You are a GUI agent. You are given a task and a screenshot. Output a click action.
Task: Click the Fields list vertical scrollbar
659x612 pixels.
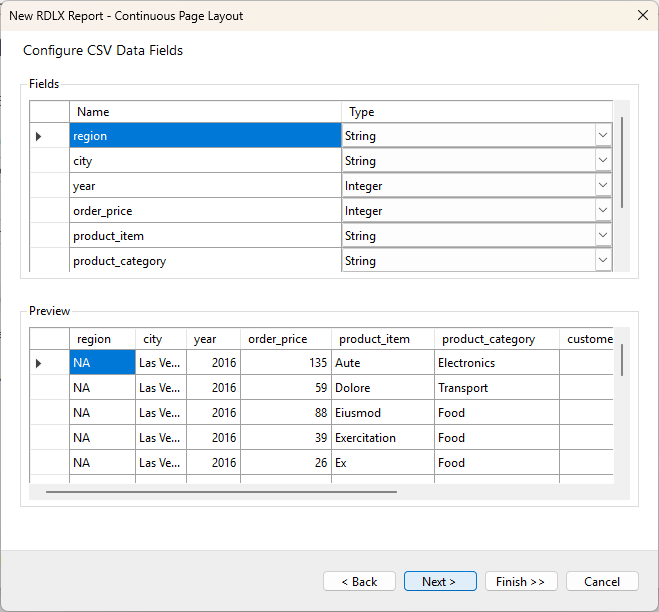(622, 162)
